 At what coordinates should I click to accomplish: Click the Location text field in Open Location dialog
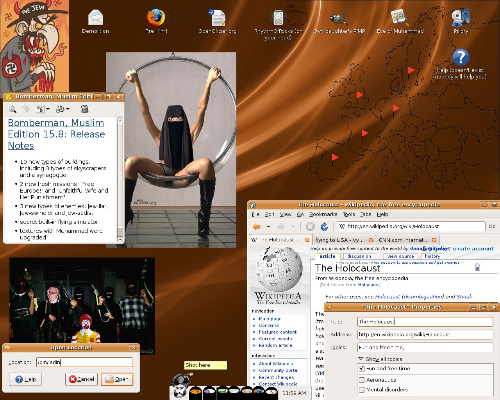coord(84,362)
